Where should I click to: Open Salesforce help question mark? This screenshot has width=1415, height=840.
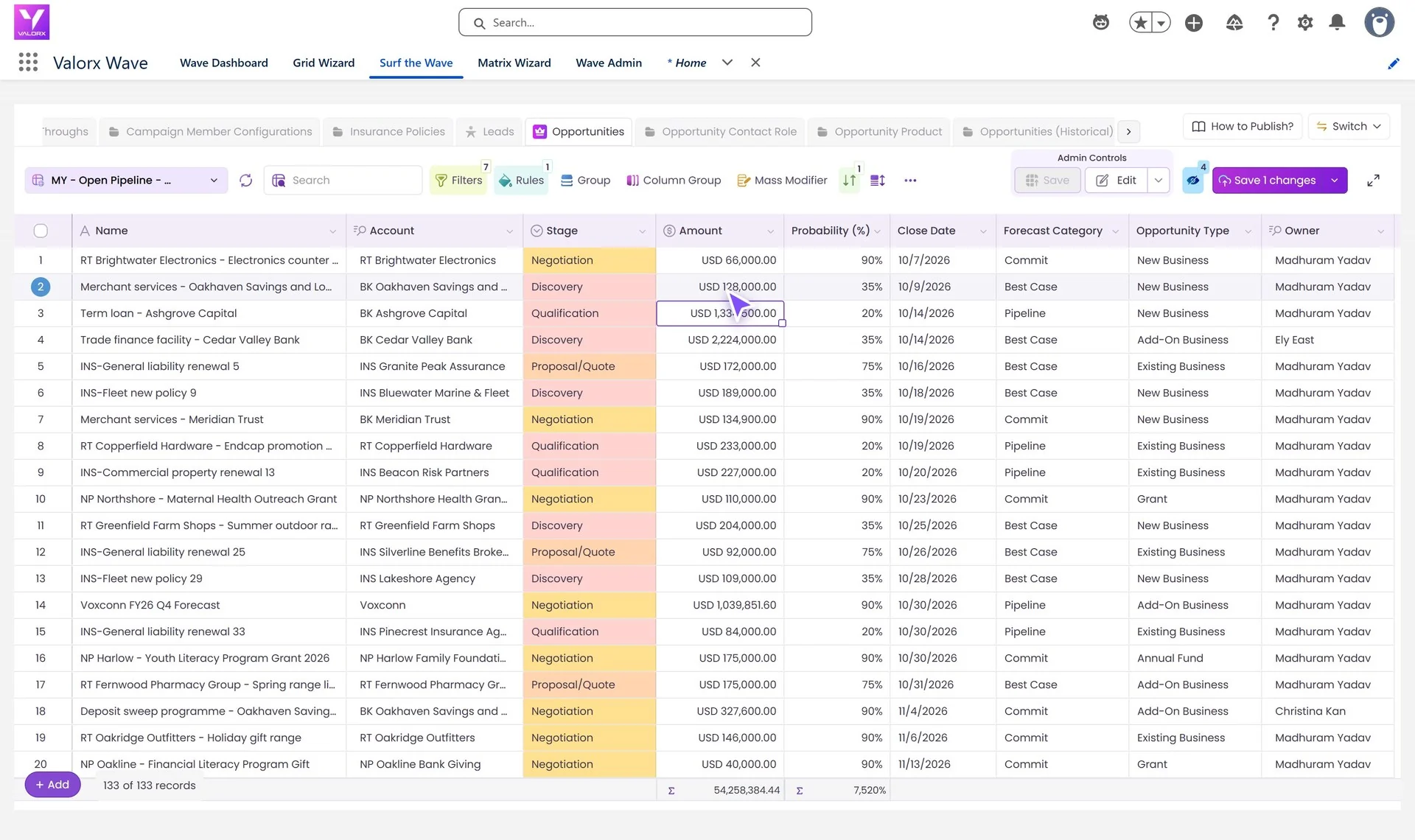point(1273,23)
